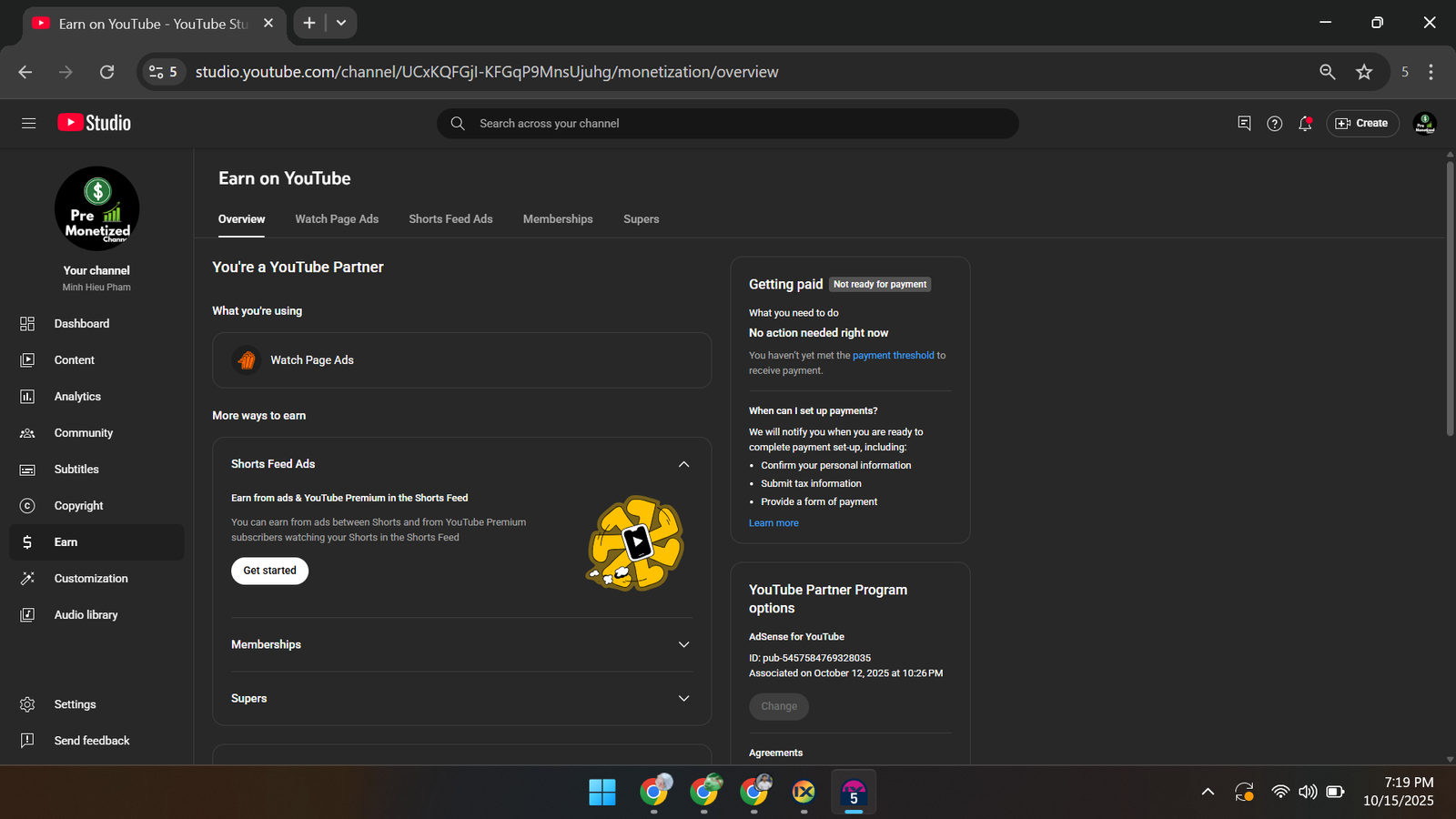Switch to the Watch Page Ads tab
1456x819 pixels.
pos(337,219)
